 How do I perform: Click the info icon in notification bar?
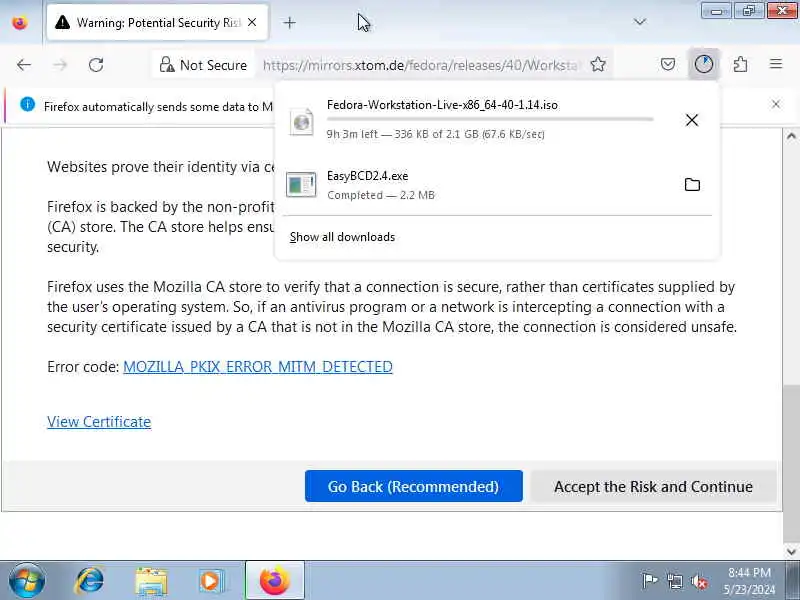click(x=28, y=105)
